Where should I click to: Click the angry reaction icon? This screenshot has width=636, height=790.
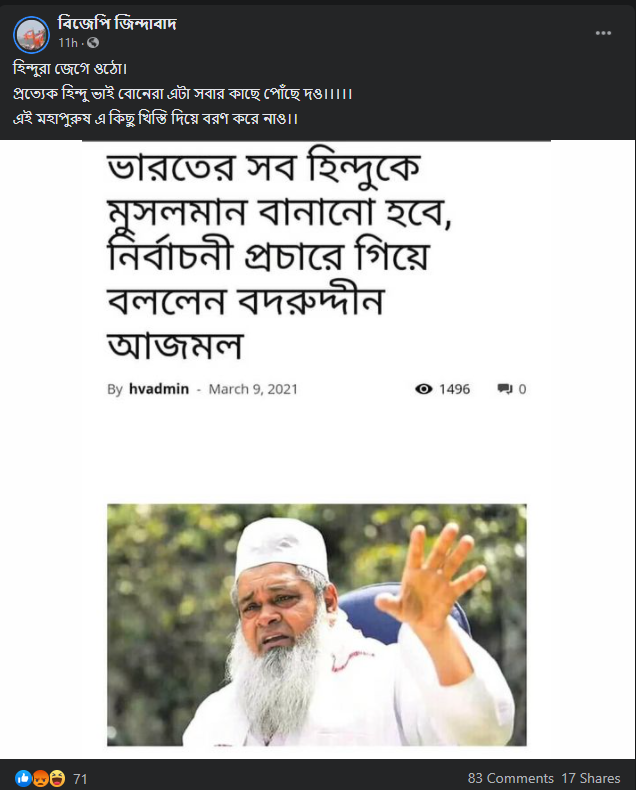[40, 778]
